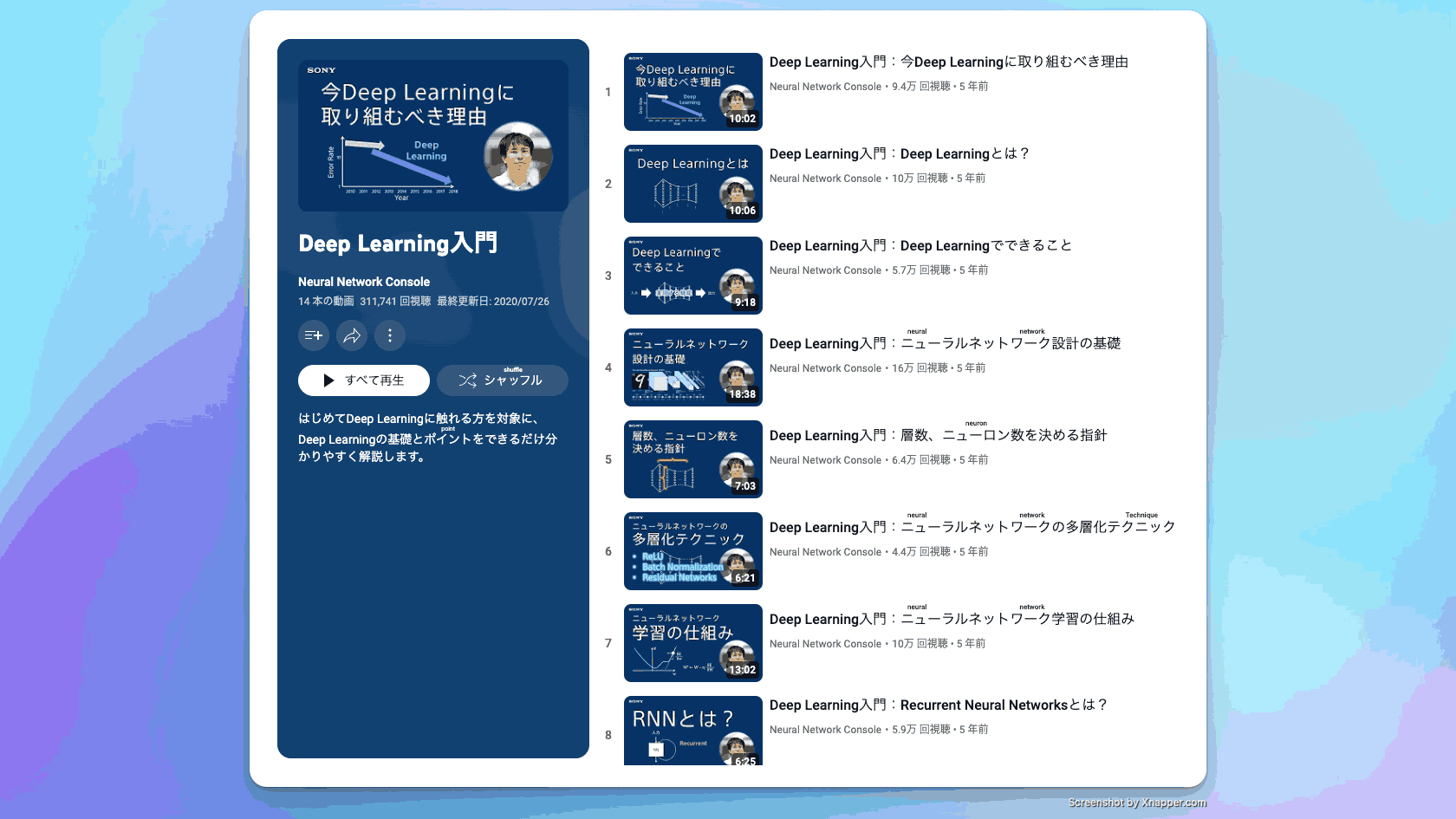Click channel name under video 7 title
Viewport: 1456px width, 819px height.
pos(825,644)
